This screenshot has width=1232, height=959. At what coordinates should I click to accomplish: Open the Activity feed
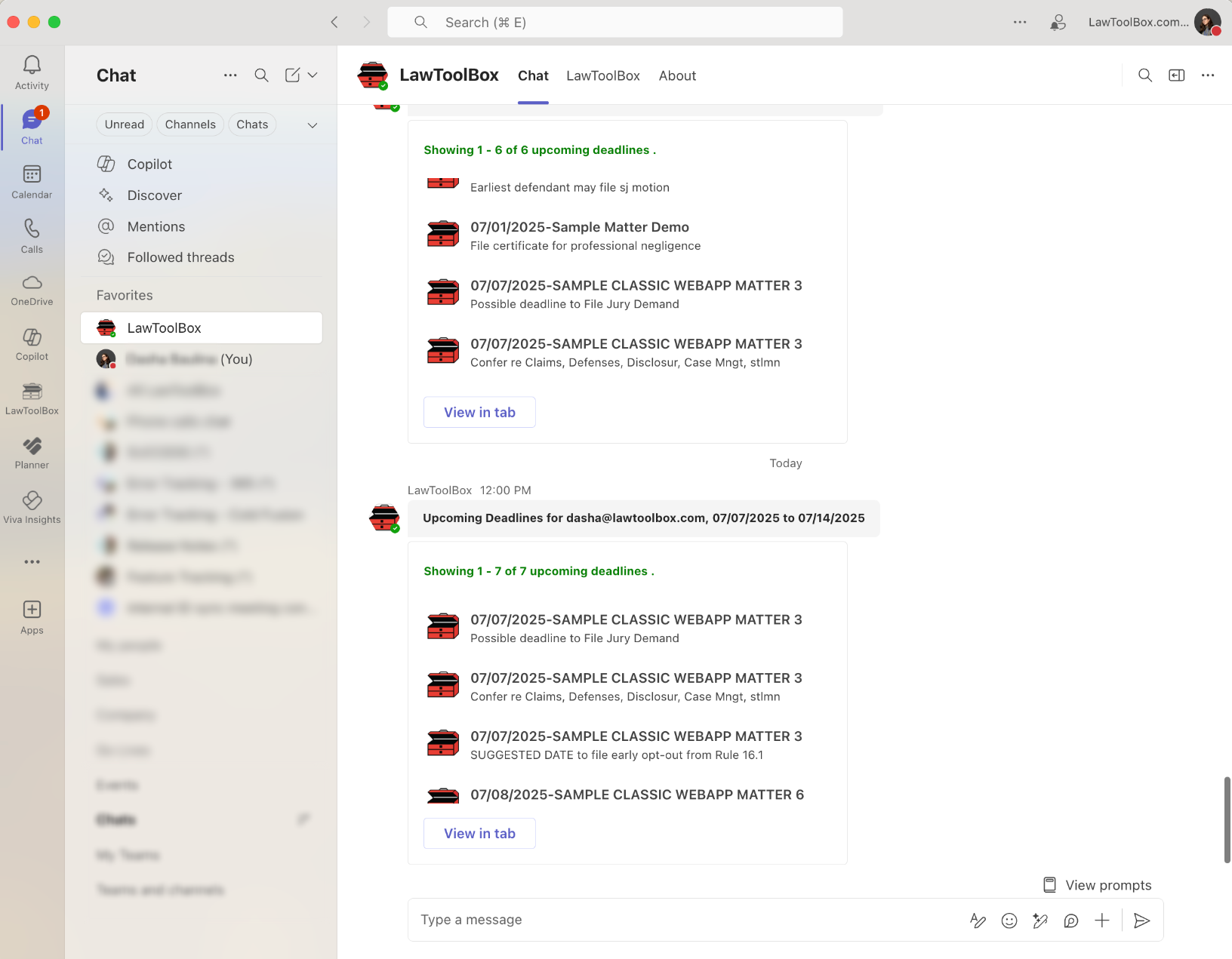(x=32, y=73)
